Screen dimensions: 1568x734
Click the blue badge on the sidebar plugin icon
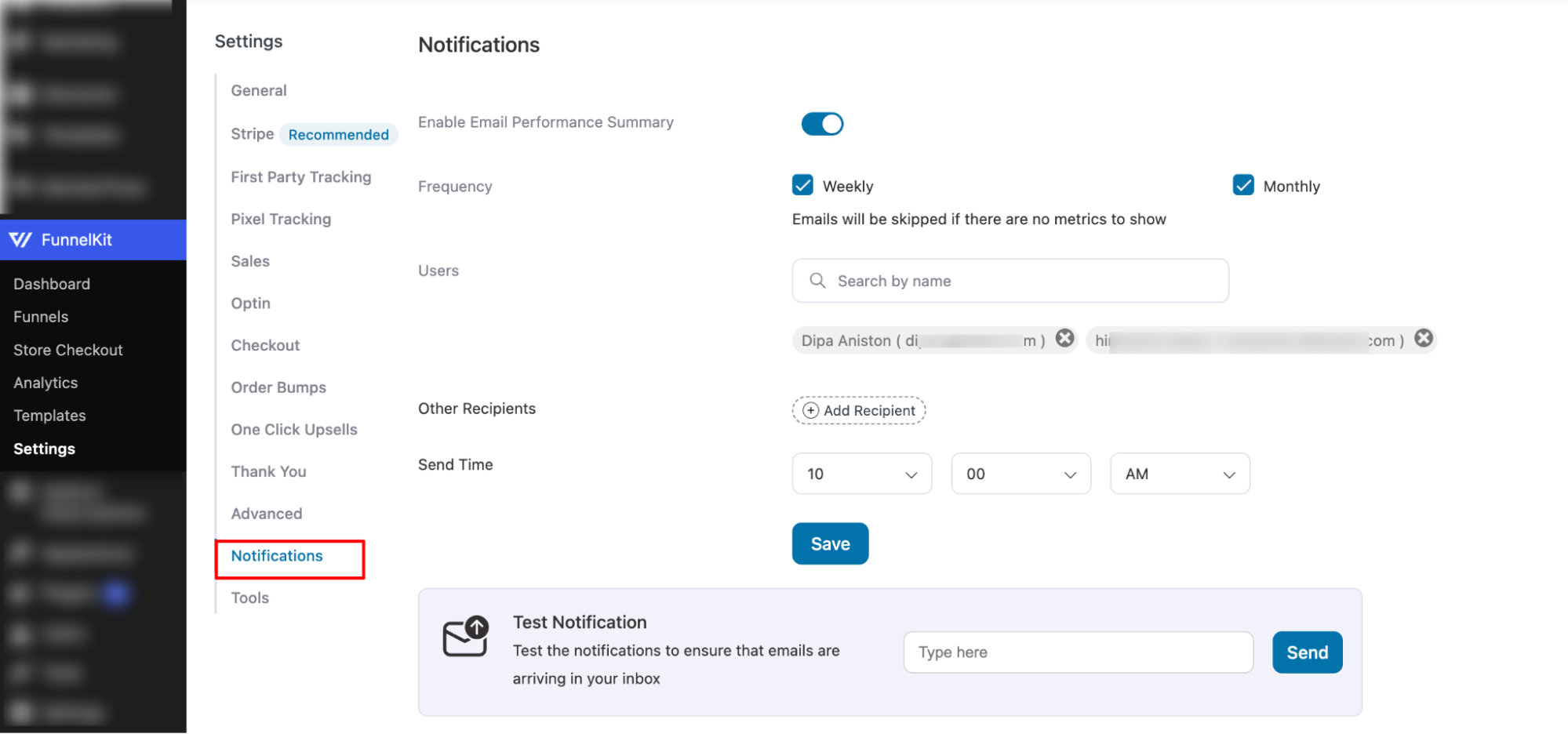click(x=115, y=594)
